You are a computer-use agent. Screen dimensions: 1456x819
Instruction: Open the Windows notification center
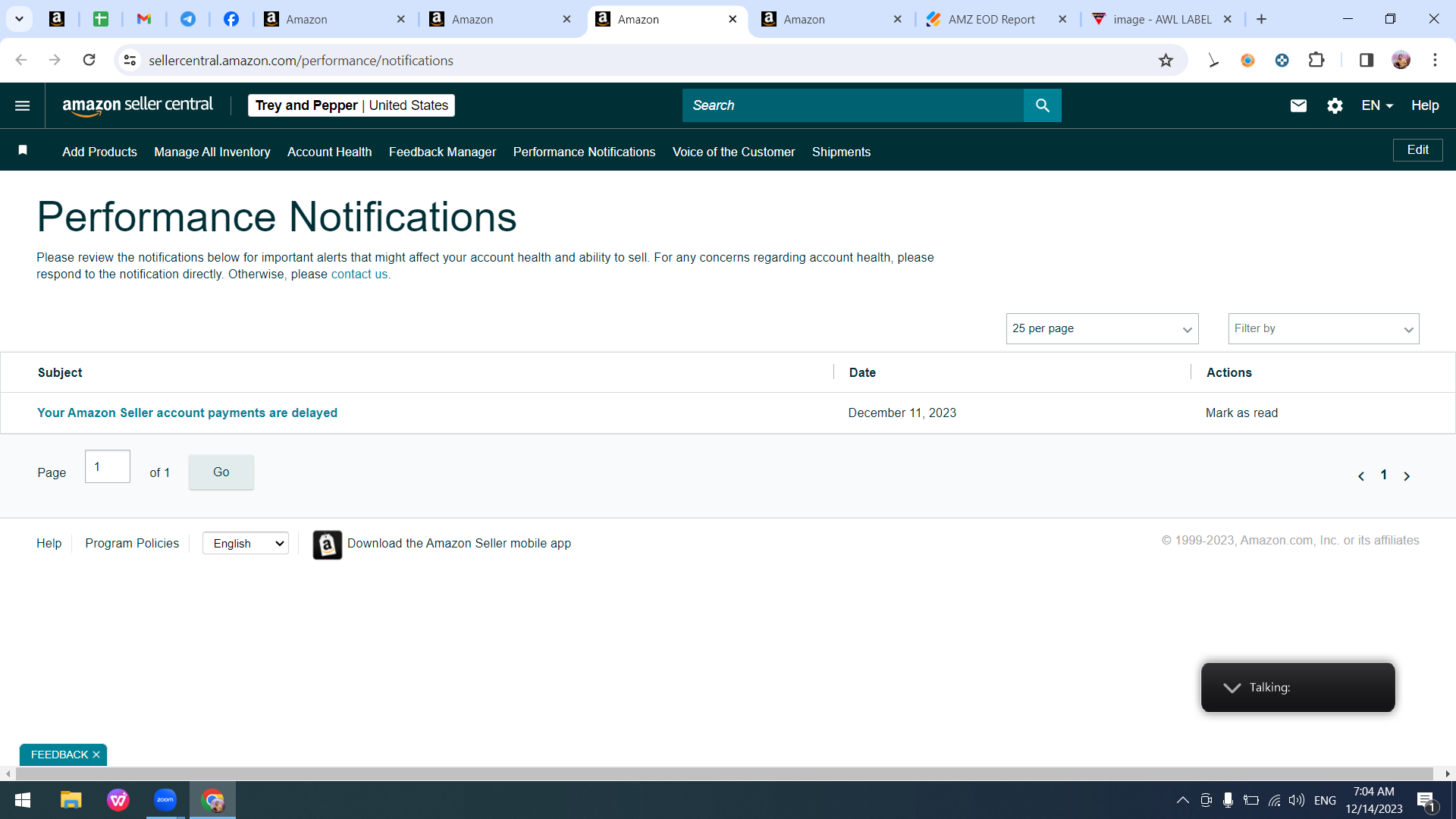pyautogui.click(x=1426, y=800)
